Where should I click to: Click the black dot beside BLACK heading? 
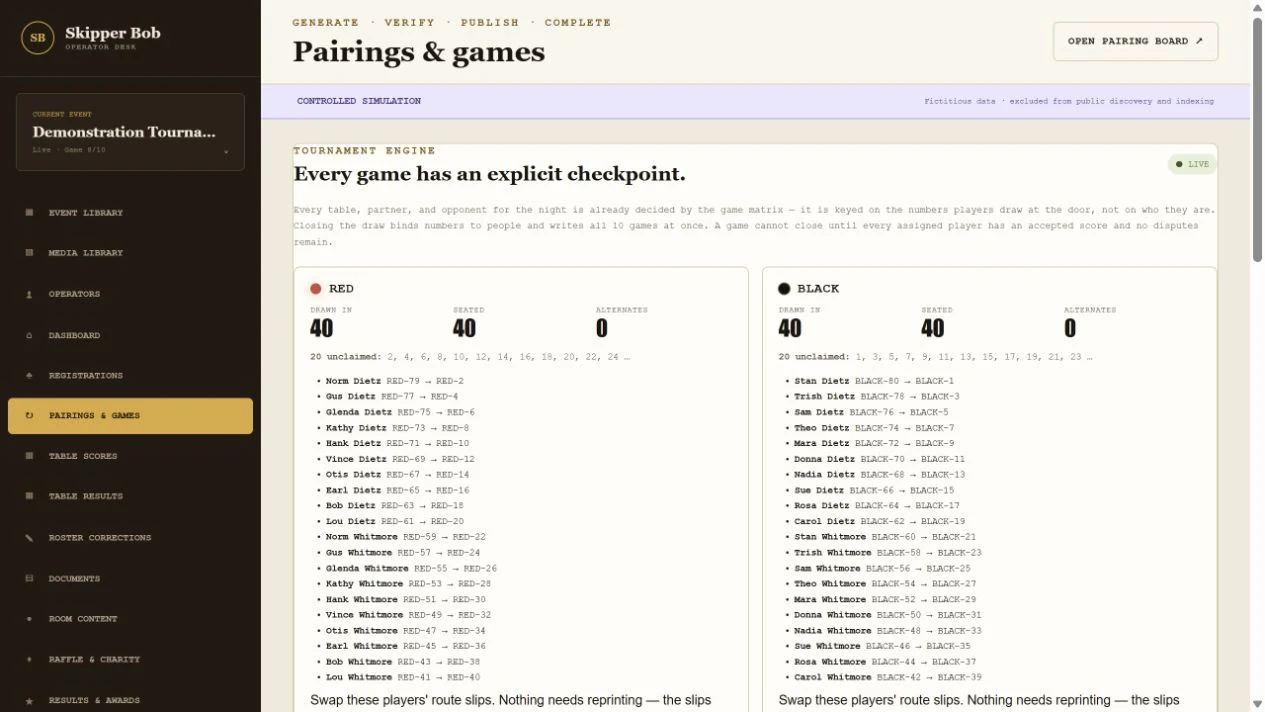click(784, 289)
